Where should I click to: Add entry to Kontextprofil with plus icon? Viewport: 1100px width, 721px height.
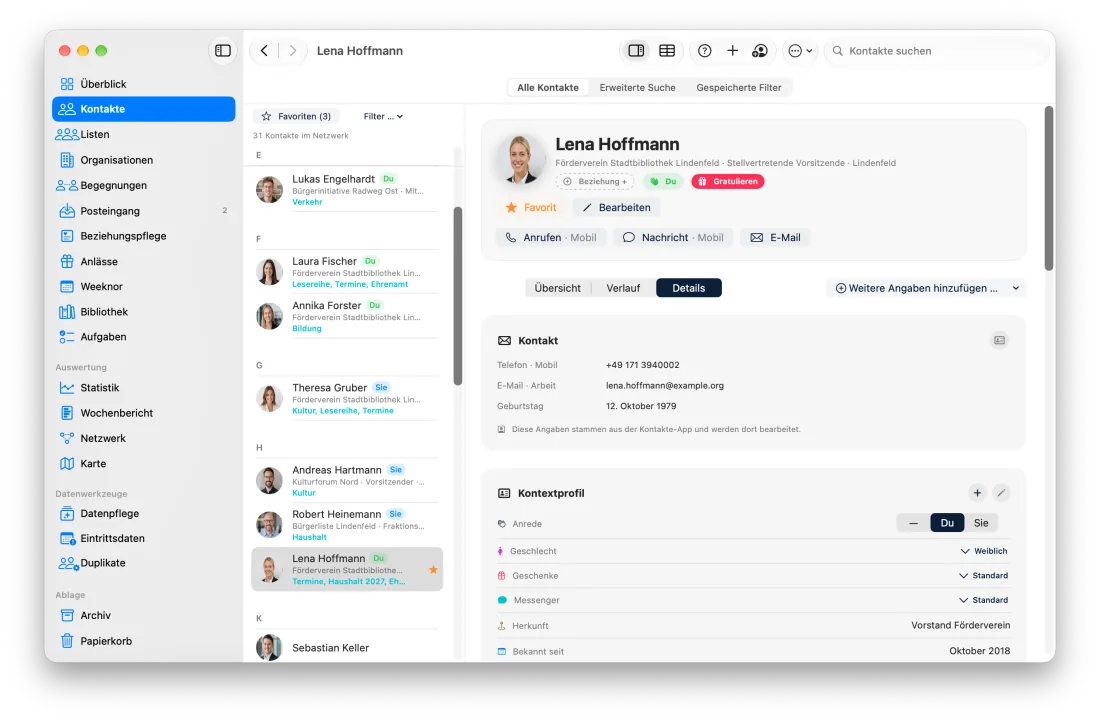pyautogui.click(x=977, y=493)
